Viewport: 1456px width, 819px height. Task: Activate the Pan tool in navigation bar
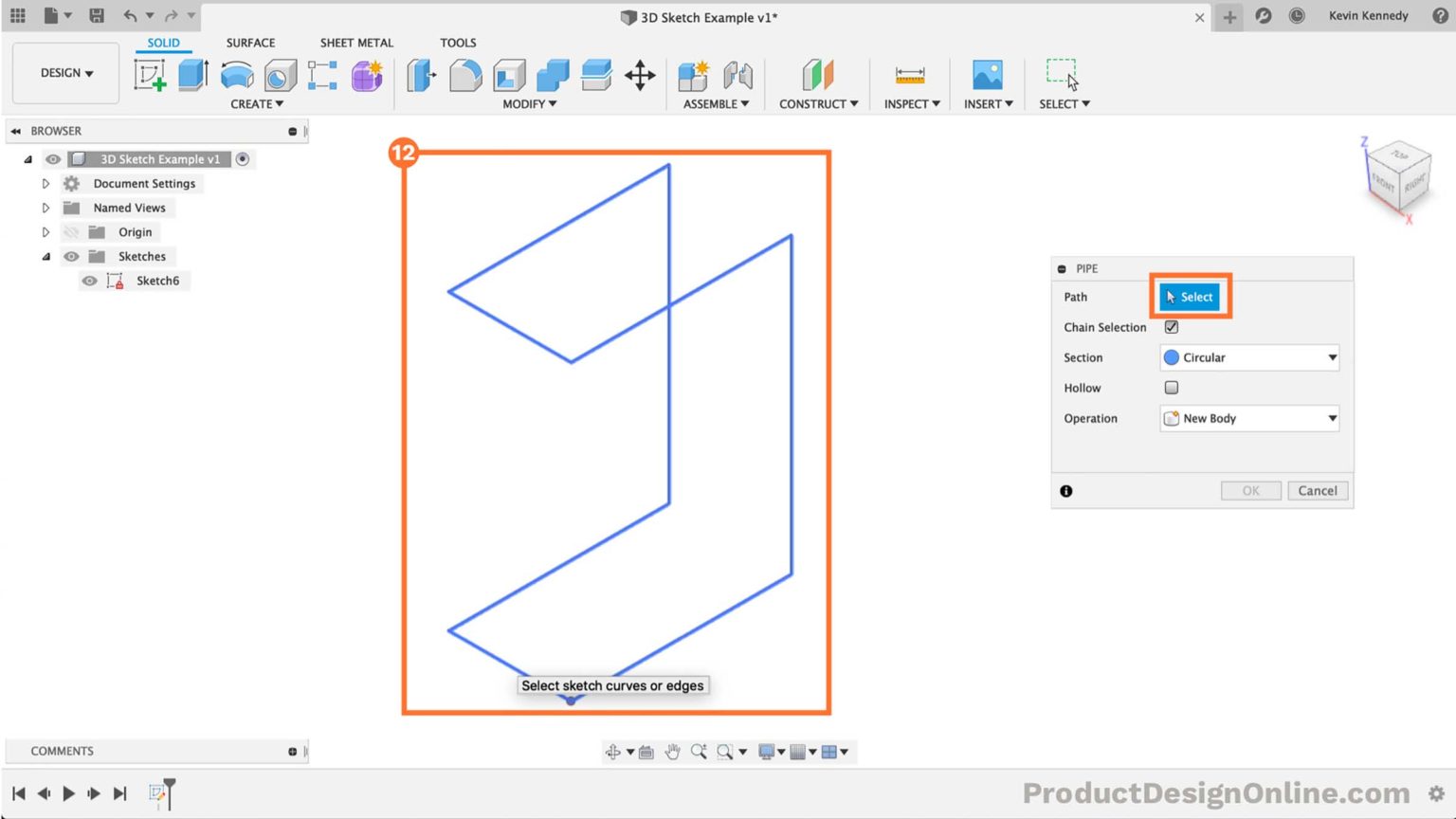672,751
